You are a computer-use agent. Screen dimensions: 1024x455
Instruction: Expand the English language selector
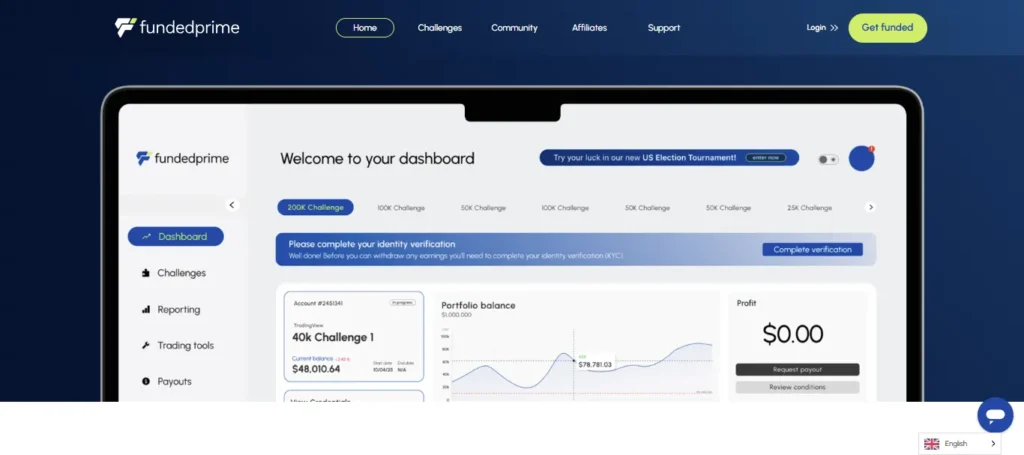pos(959,444)
